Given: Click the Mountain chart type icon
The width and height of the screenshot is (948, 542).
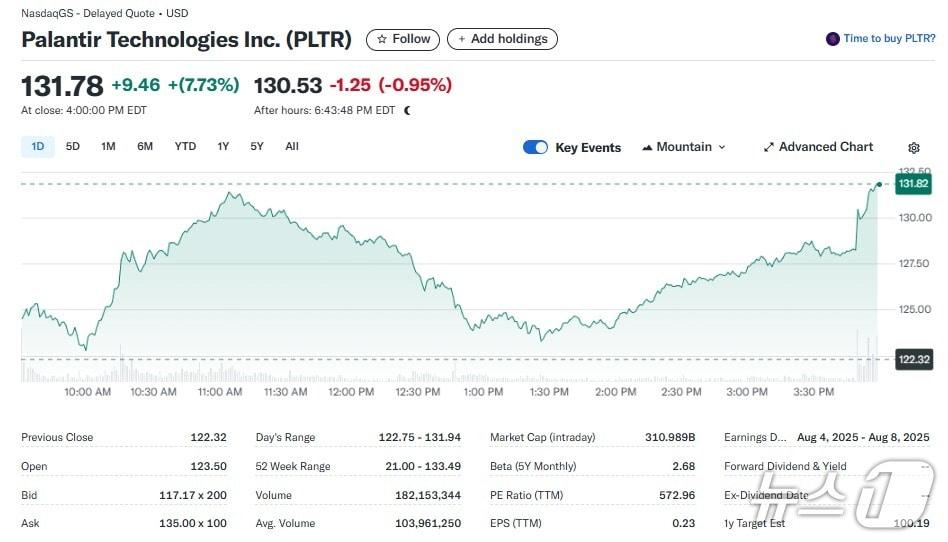Looking at the screenshot, I should [x=646, y=147].
